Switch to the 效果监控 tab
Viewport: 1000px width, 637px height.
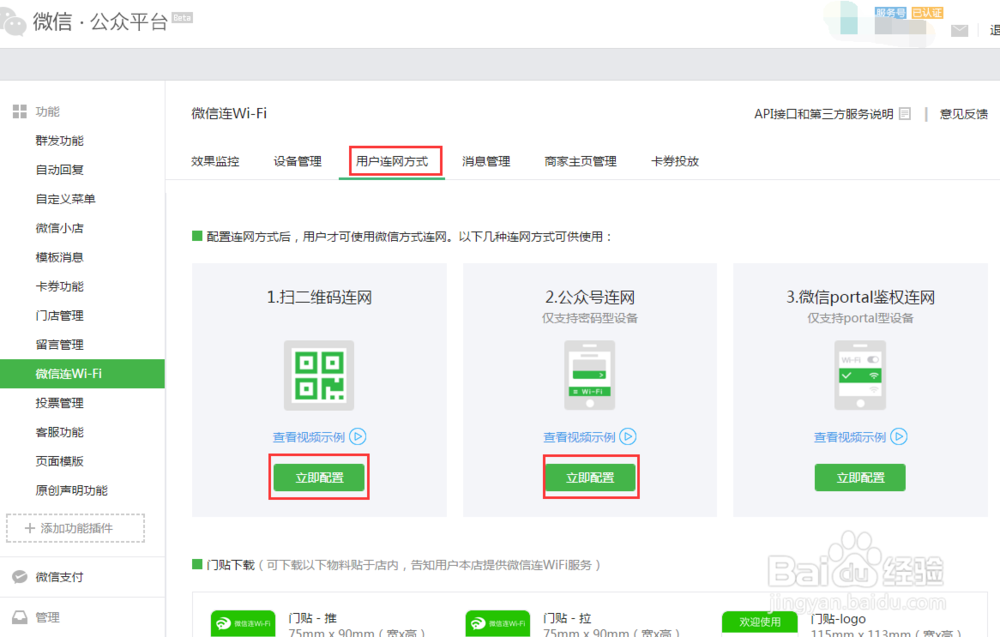tap(215, 161)
